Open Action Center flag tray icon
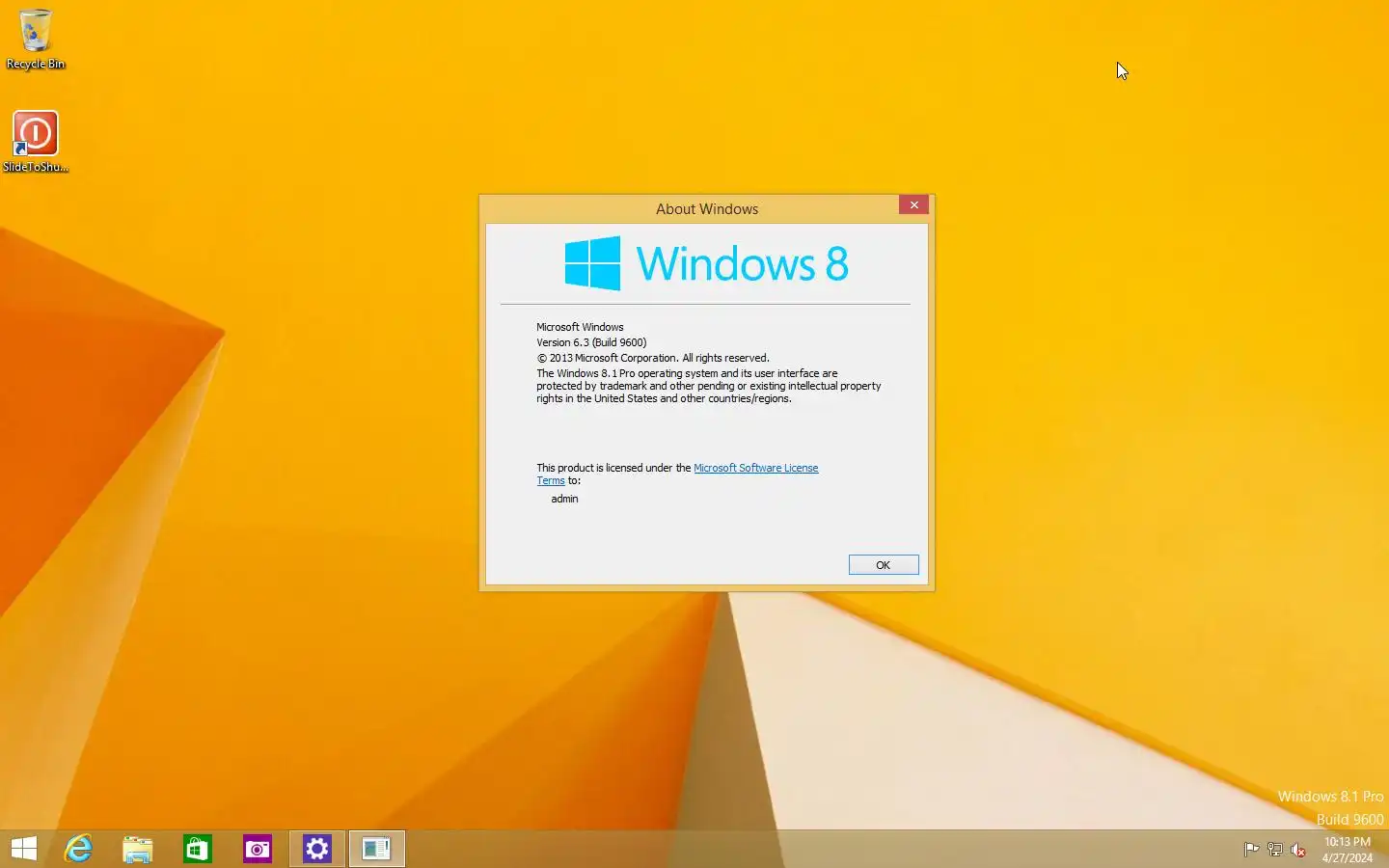Viewport: 1389px width, 868px height. click(1251, 850)
